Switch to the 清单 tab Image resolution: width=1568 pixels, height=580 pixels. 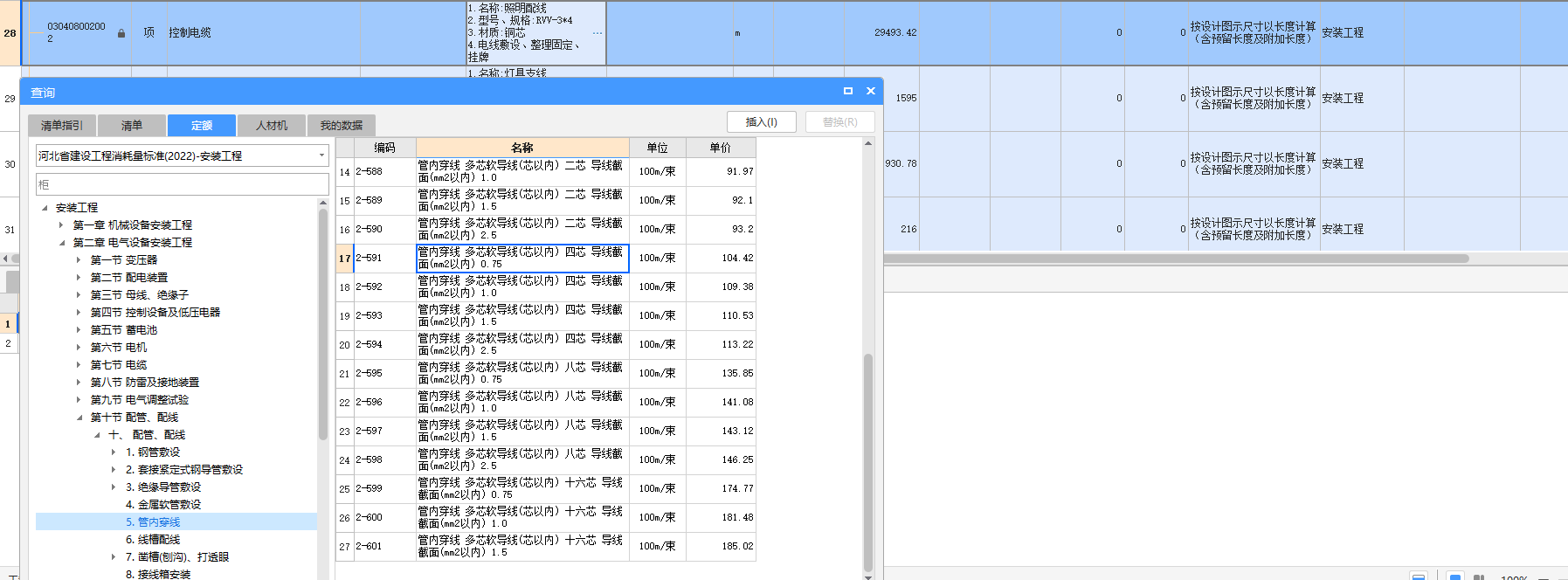coord(132,126)
